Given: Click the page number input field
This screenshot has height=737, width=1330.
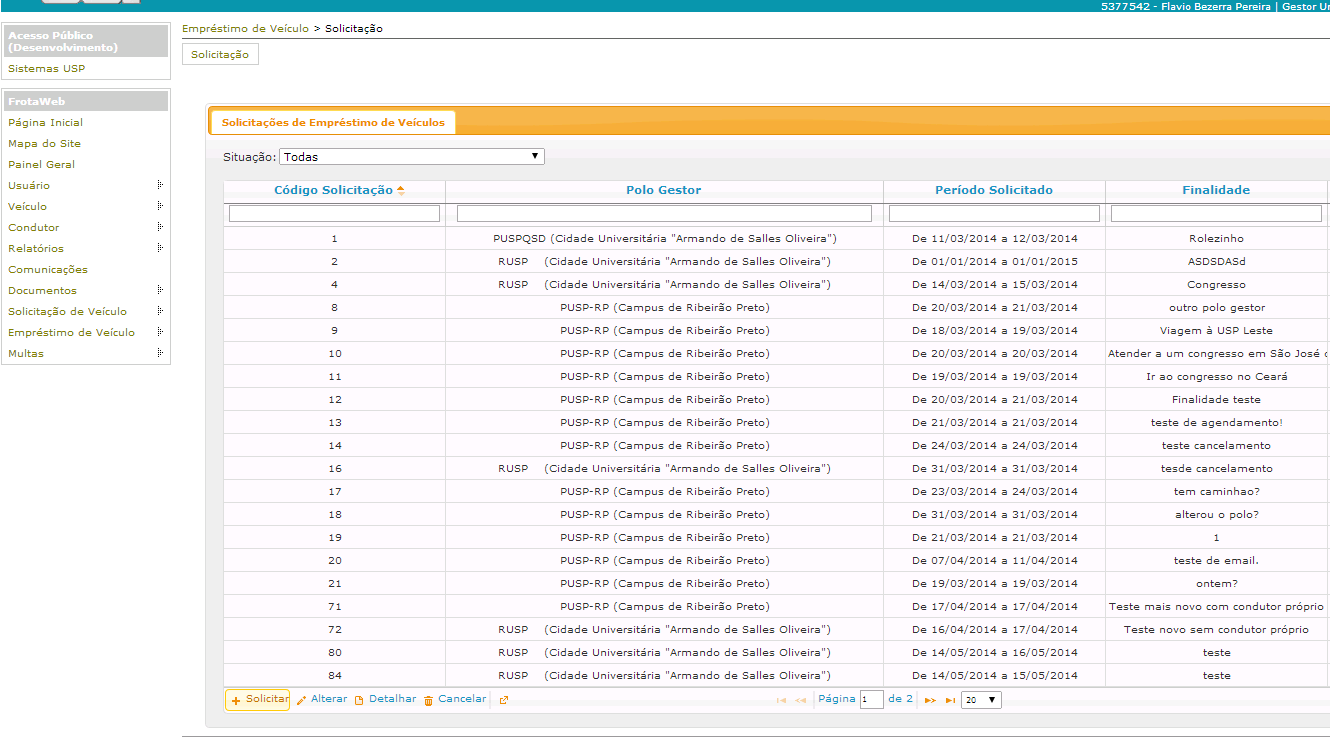Looking at the screenshot, I should [871, 700].
